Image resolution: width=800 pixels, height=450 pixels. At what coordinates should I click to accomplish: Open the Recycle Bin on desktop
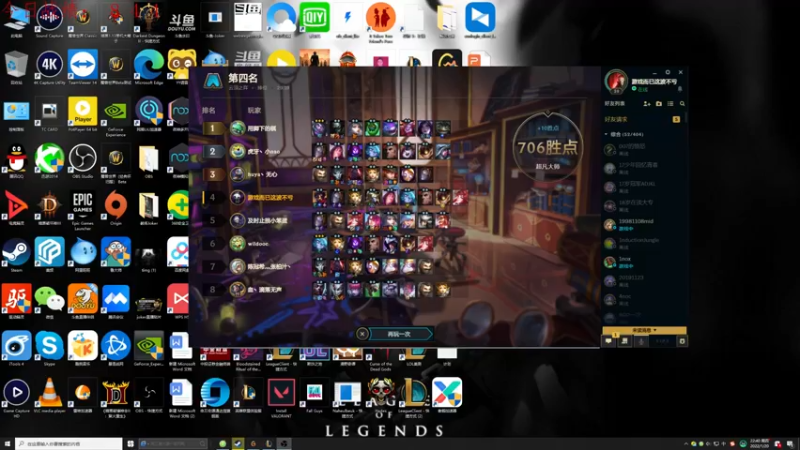pos(16,67)
